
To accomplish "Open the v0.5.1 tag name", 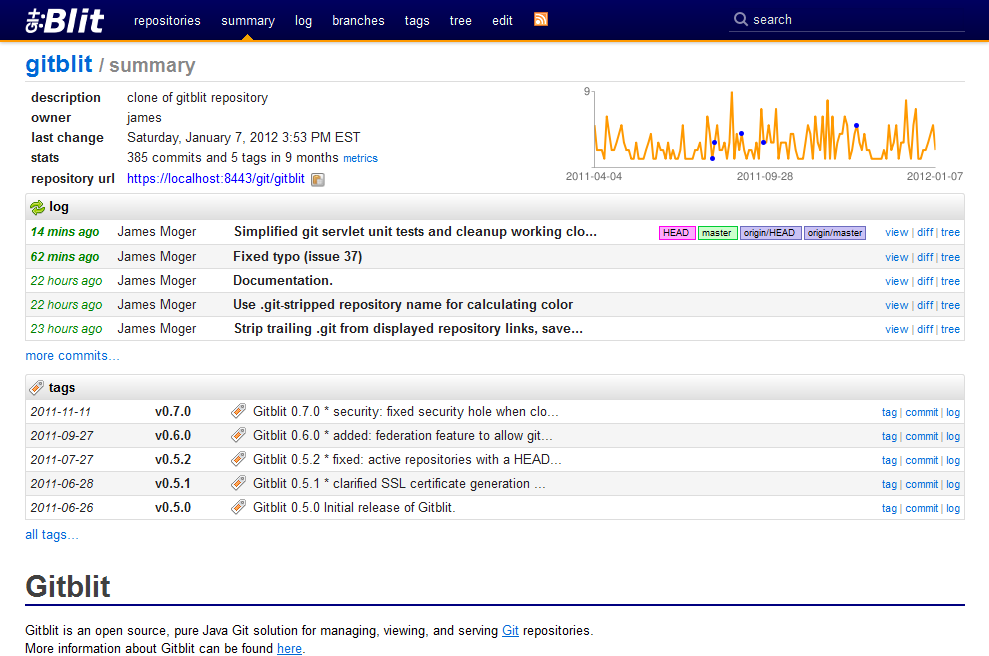I will (173, 483).
